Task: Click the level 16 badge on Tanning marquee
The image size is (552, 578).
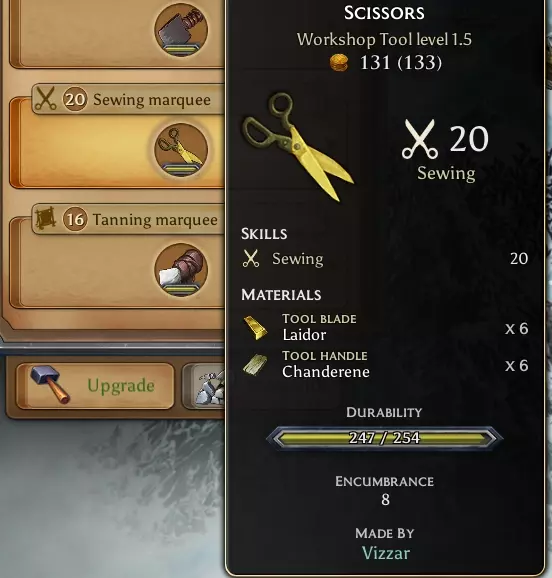Action: coord(75,219)
